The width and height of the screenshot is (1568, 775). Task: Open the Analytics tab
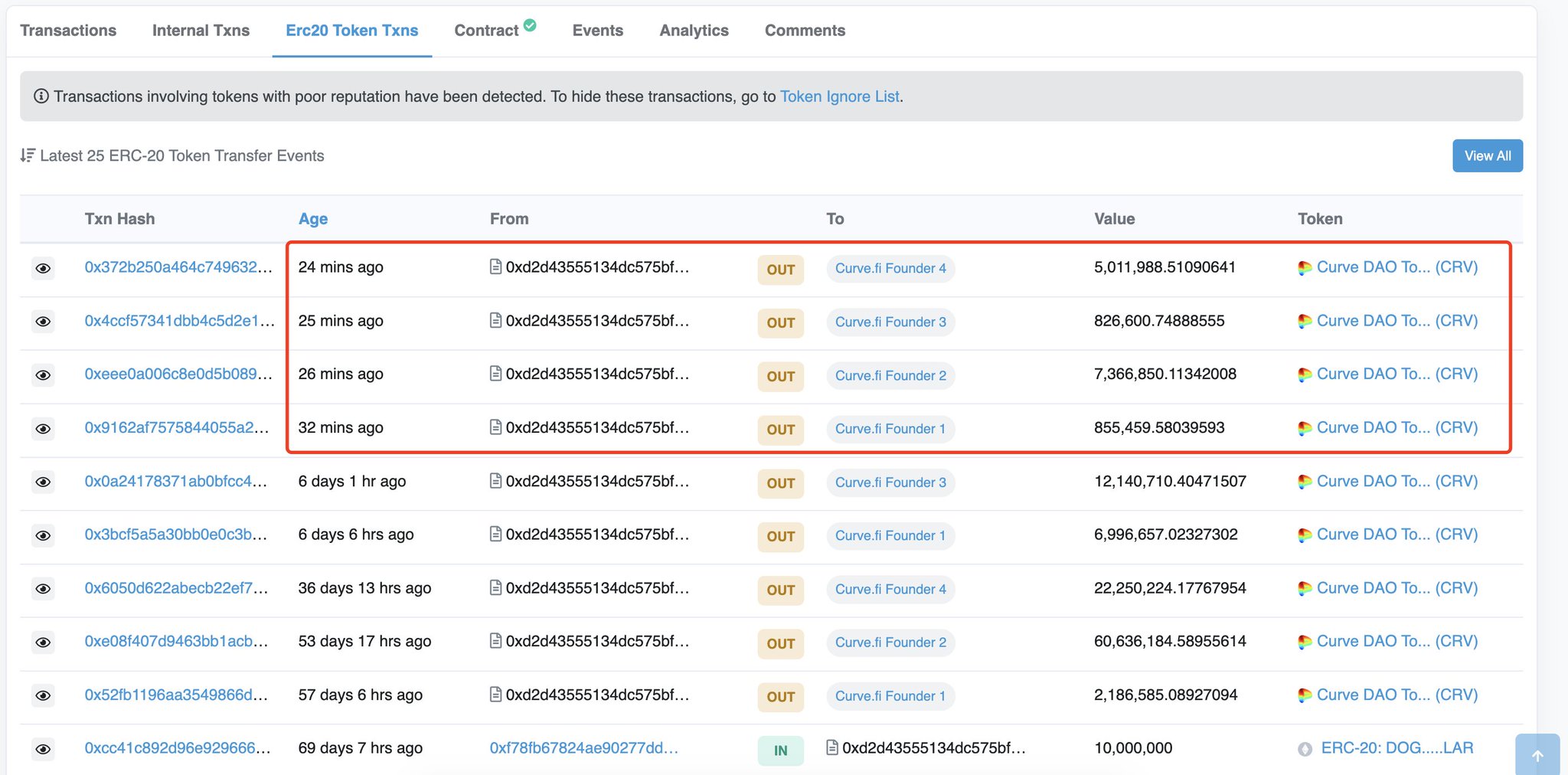(x=694, y=31)
